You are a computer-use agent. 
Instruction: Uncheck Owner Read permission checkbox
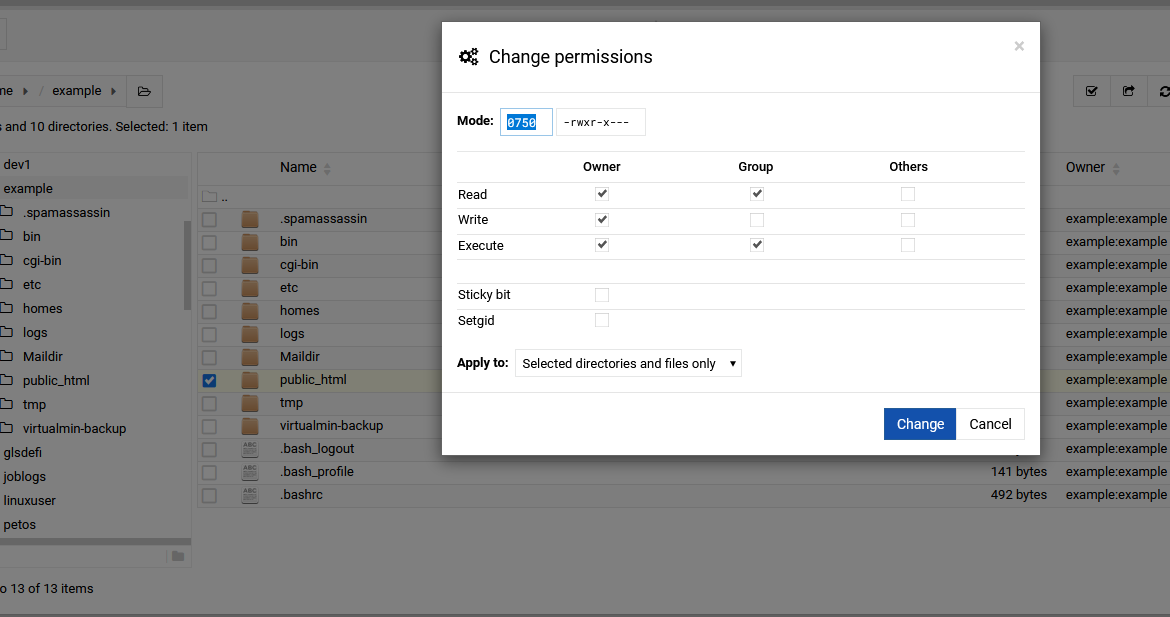602,194
